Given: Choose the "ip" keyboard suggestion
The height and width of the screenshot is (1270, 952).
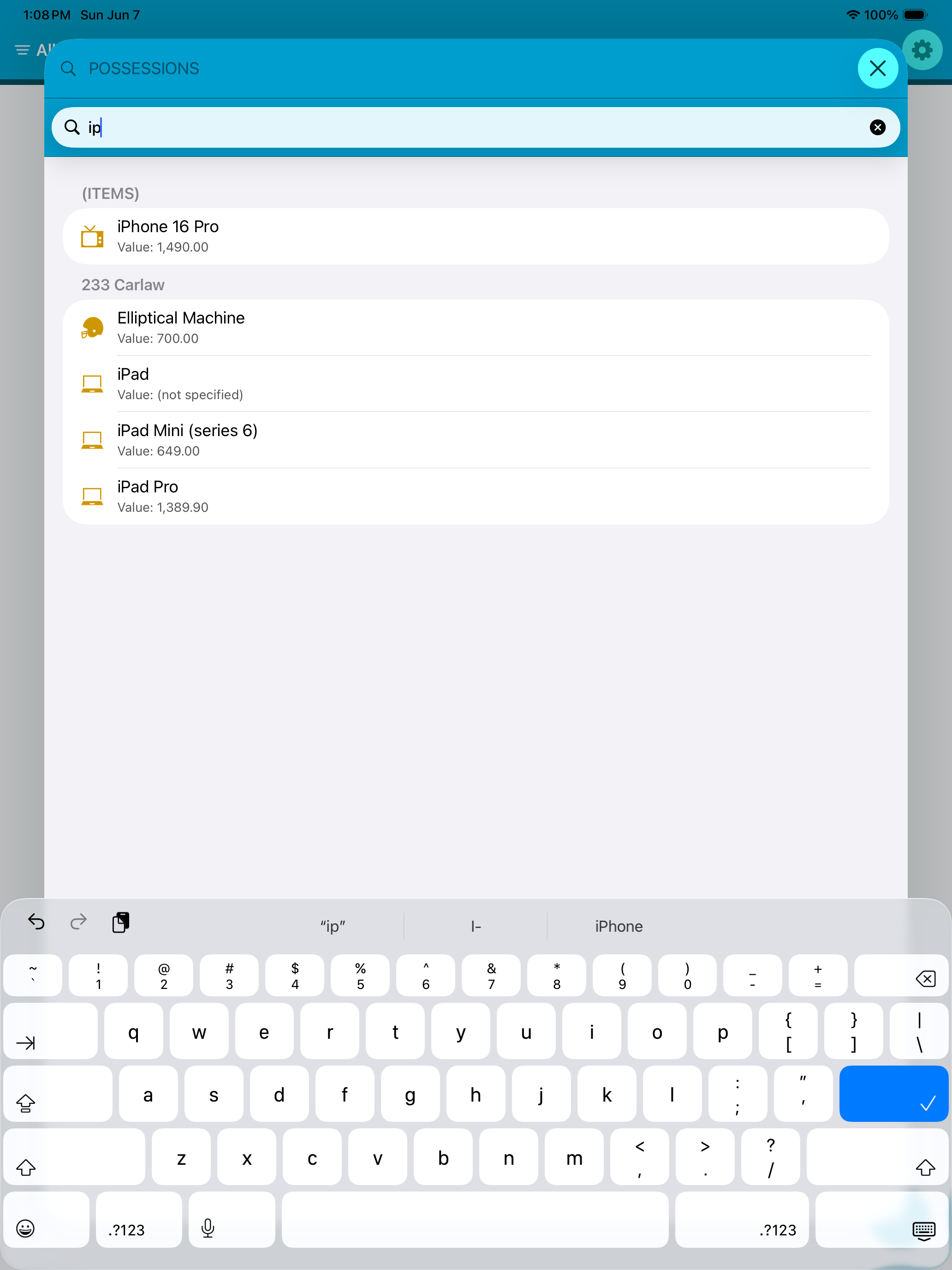Looking at the screenshot, I should tap(333, 926).
